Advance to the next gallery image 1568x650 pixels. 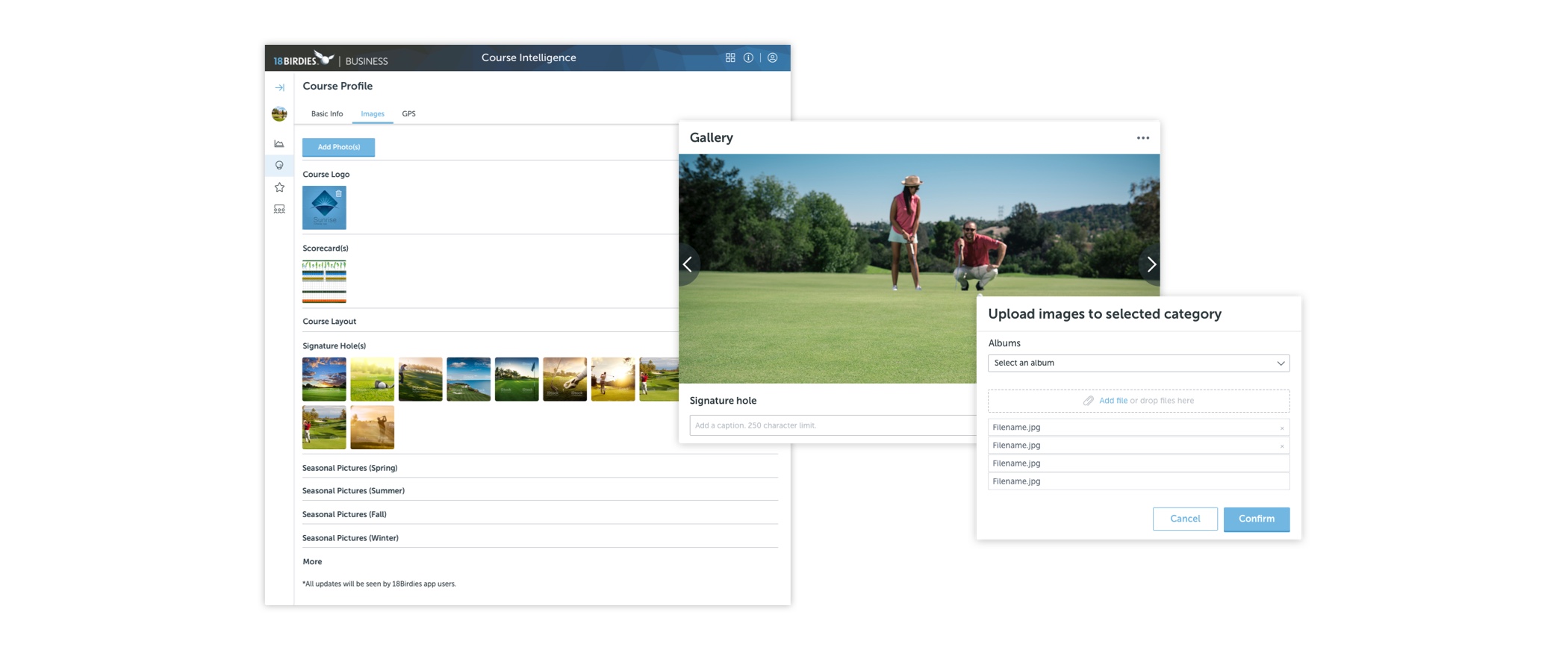1151,264
